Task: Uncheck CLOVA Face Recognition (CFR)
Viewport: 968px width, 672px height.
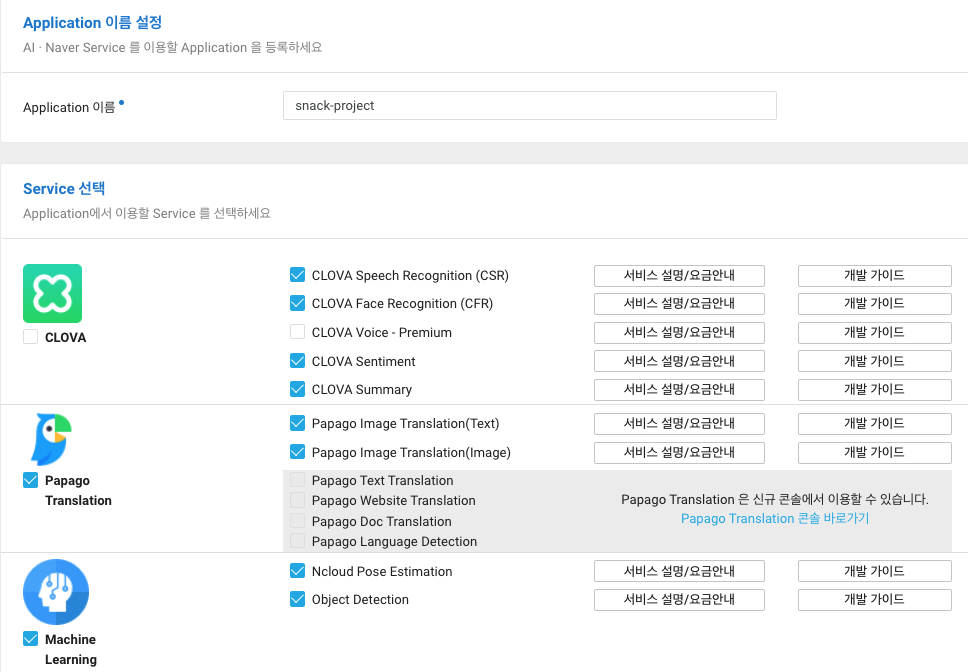Action: pos(298,303)
